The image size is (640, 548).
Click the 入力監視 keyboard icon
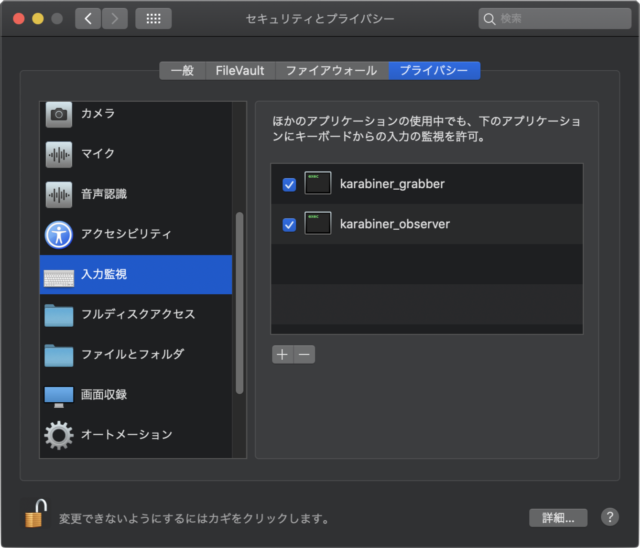point(59,278)
